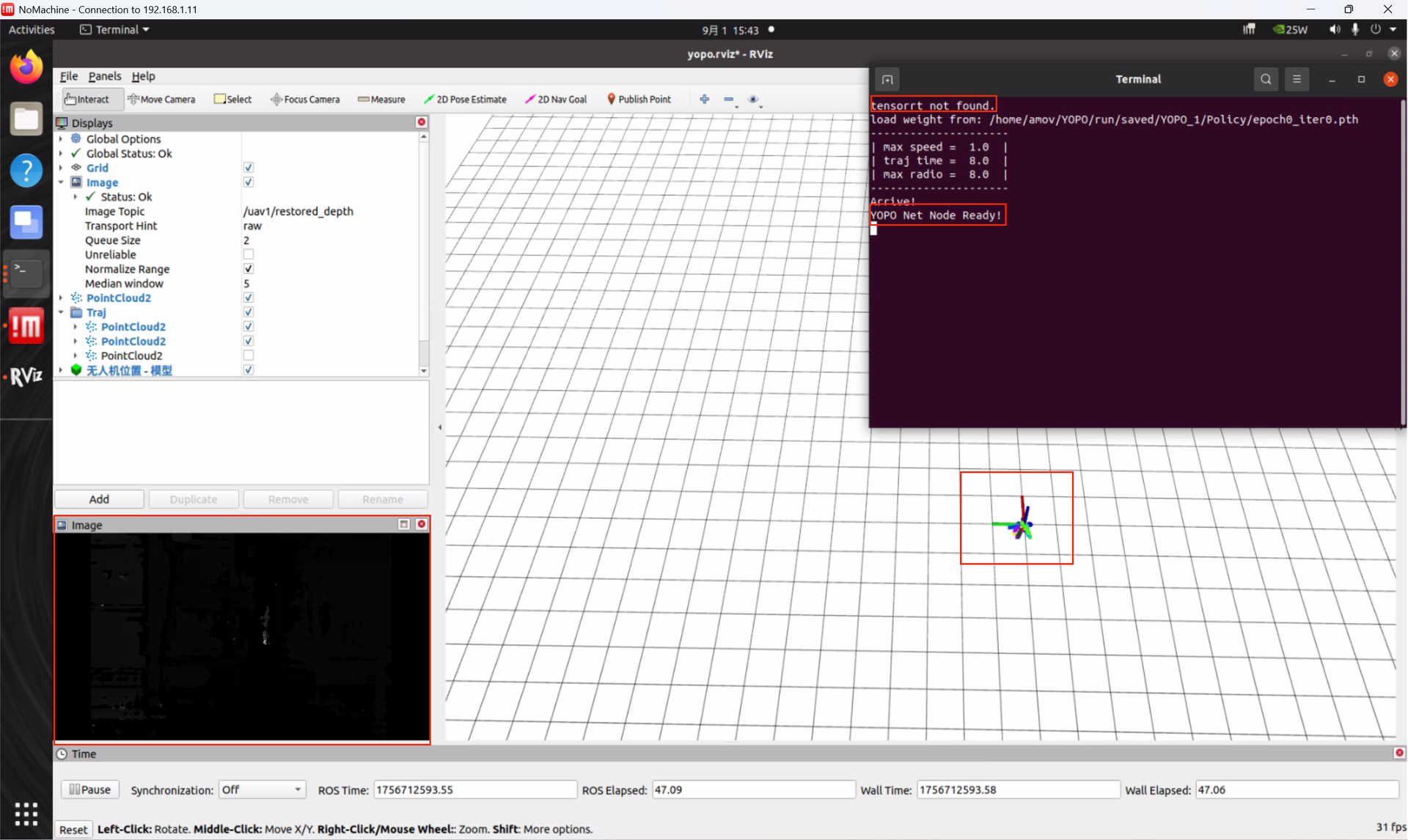Open the Synchronization dropdown
Screen dimensions: 1408x840
(x=261, y=789)
